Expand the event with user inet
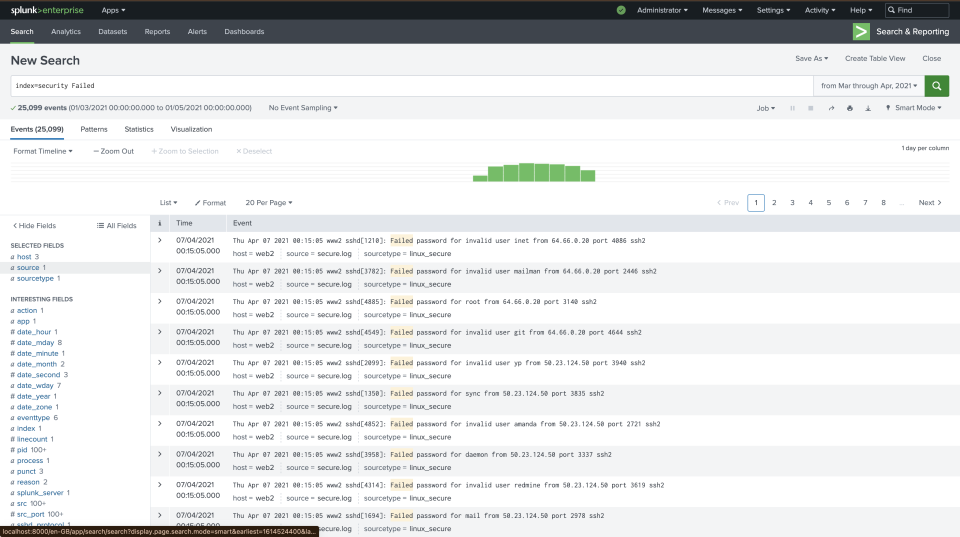This screenshot has width=960, height=537. (x=160, y=241)
